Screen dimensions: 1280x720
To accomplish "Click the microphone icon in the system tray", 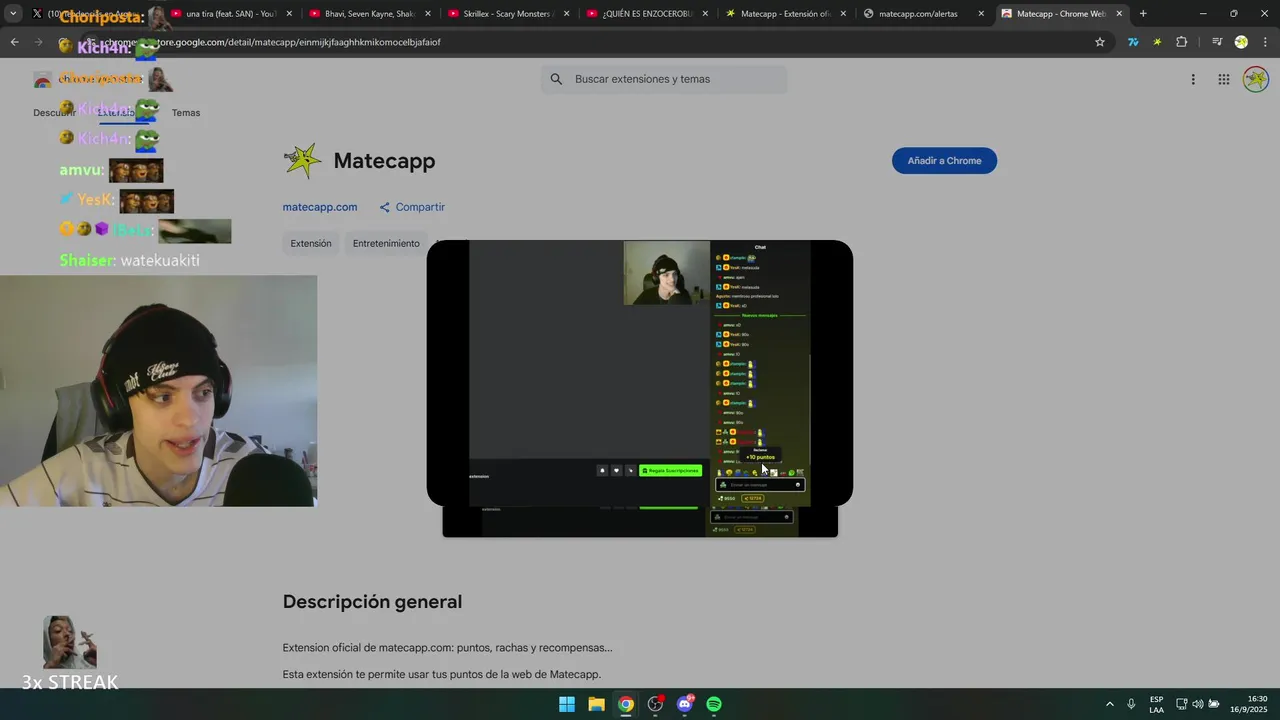I will tap(1131, 704).
